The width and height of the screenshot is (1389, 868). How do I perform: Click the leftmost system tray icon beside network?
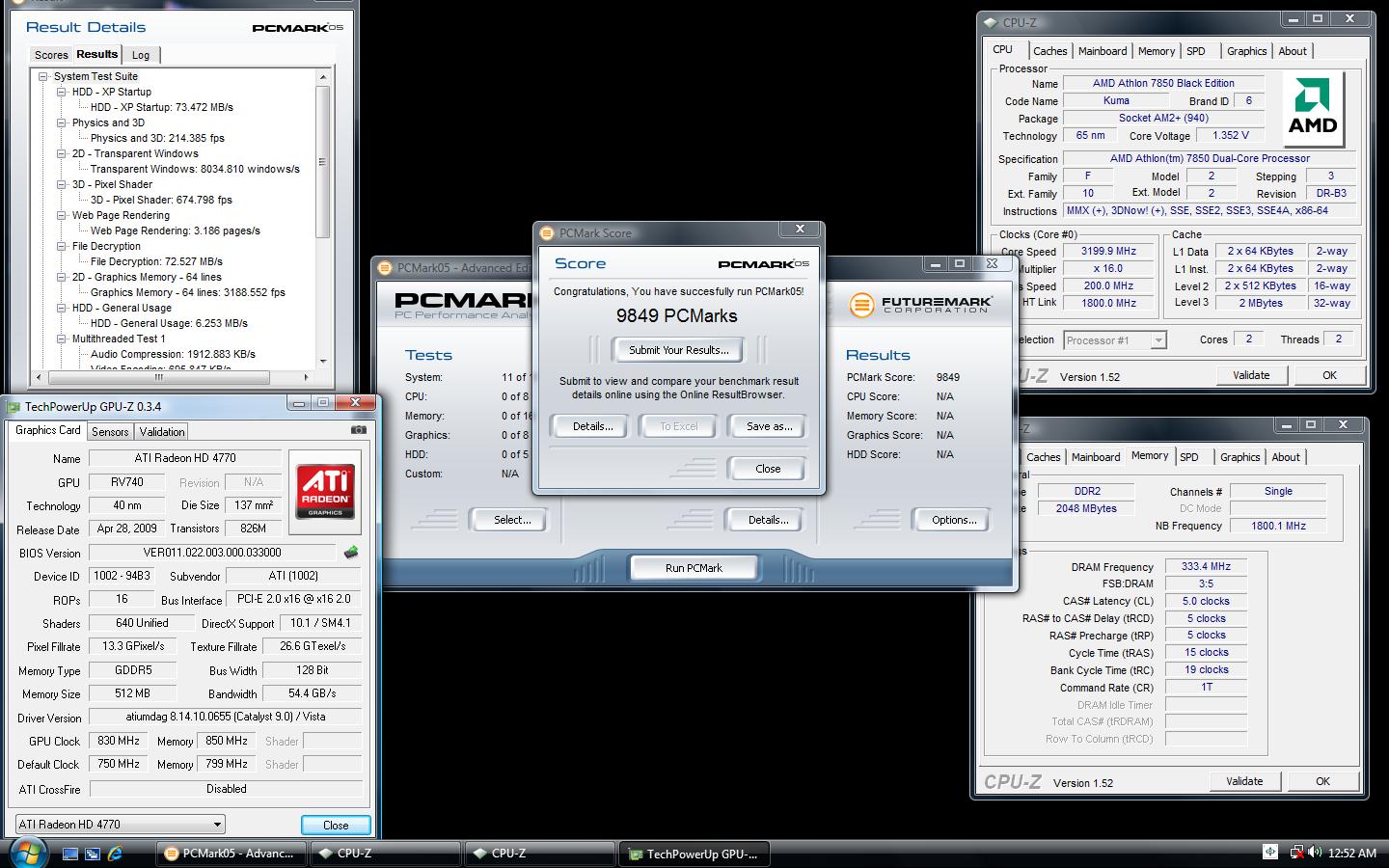(1270, 852)
